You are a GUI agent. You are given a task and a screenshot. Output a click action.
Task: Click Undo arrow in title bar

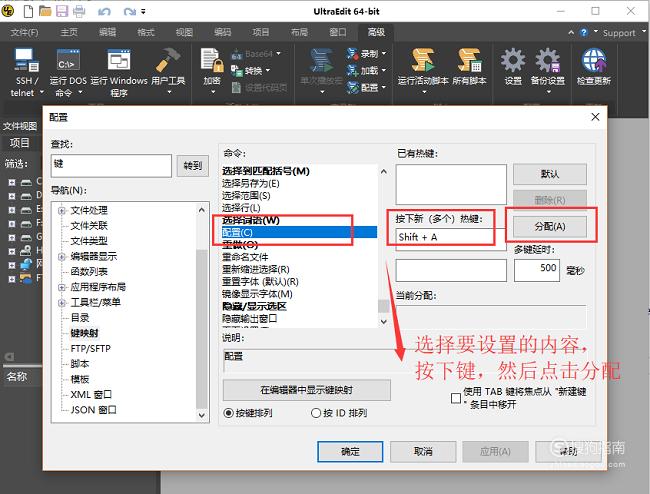click(104, 12)
